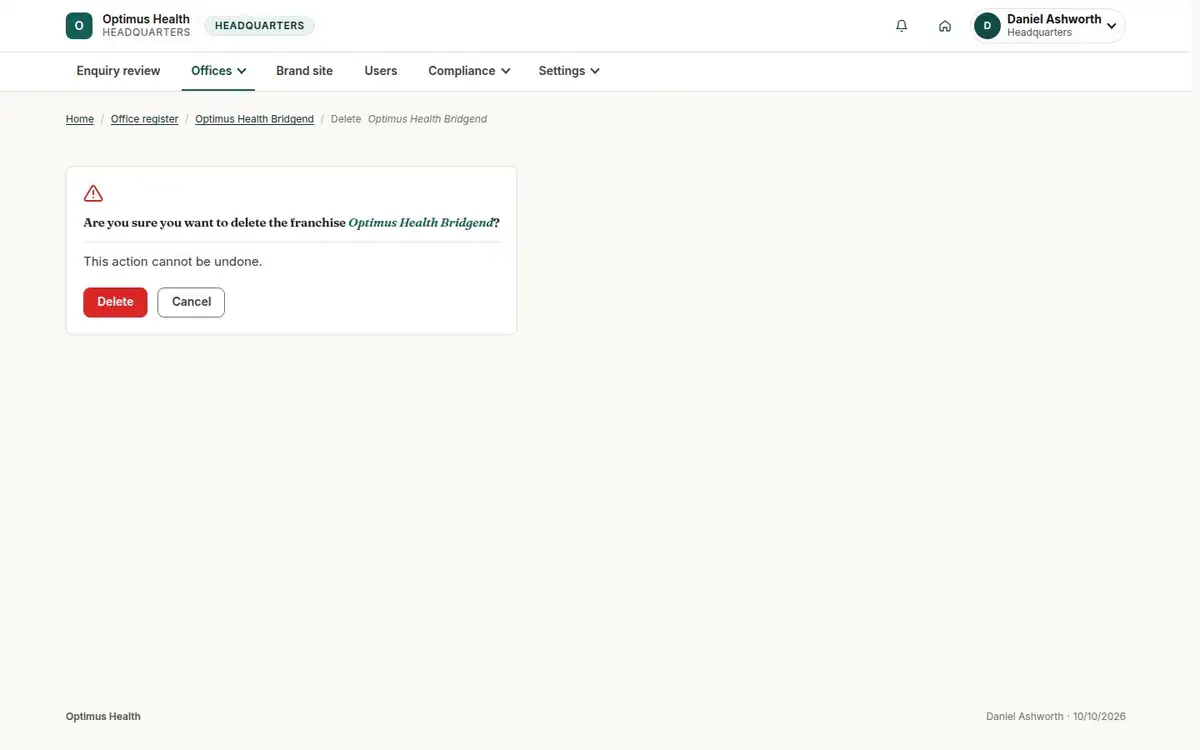Image resolution: width=1200 pixels, height=750 pixels.
Task: Select the Users nav item
Action: coord(381,71)
